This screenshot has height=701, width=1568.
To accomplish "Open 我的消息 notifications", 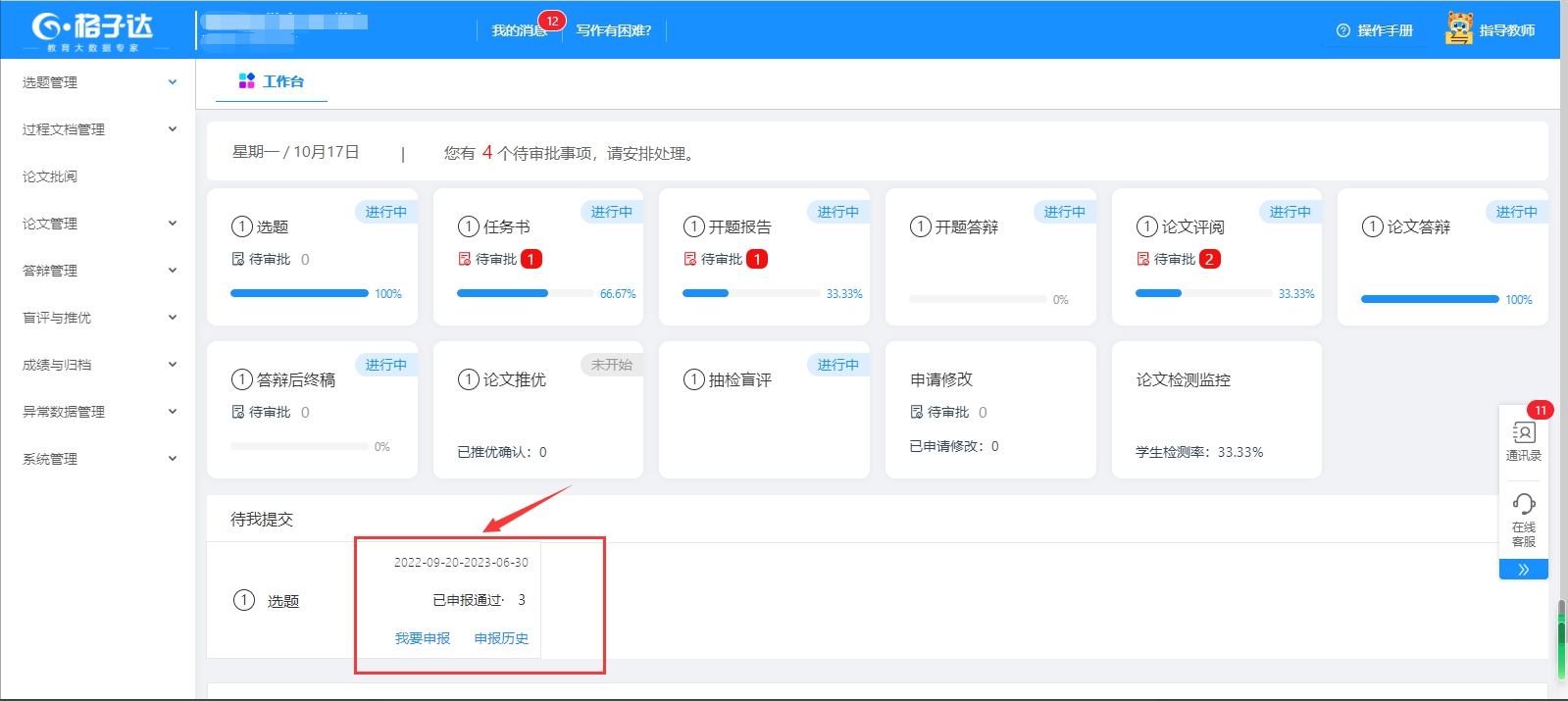I will tap(519, 30).
